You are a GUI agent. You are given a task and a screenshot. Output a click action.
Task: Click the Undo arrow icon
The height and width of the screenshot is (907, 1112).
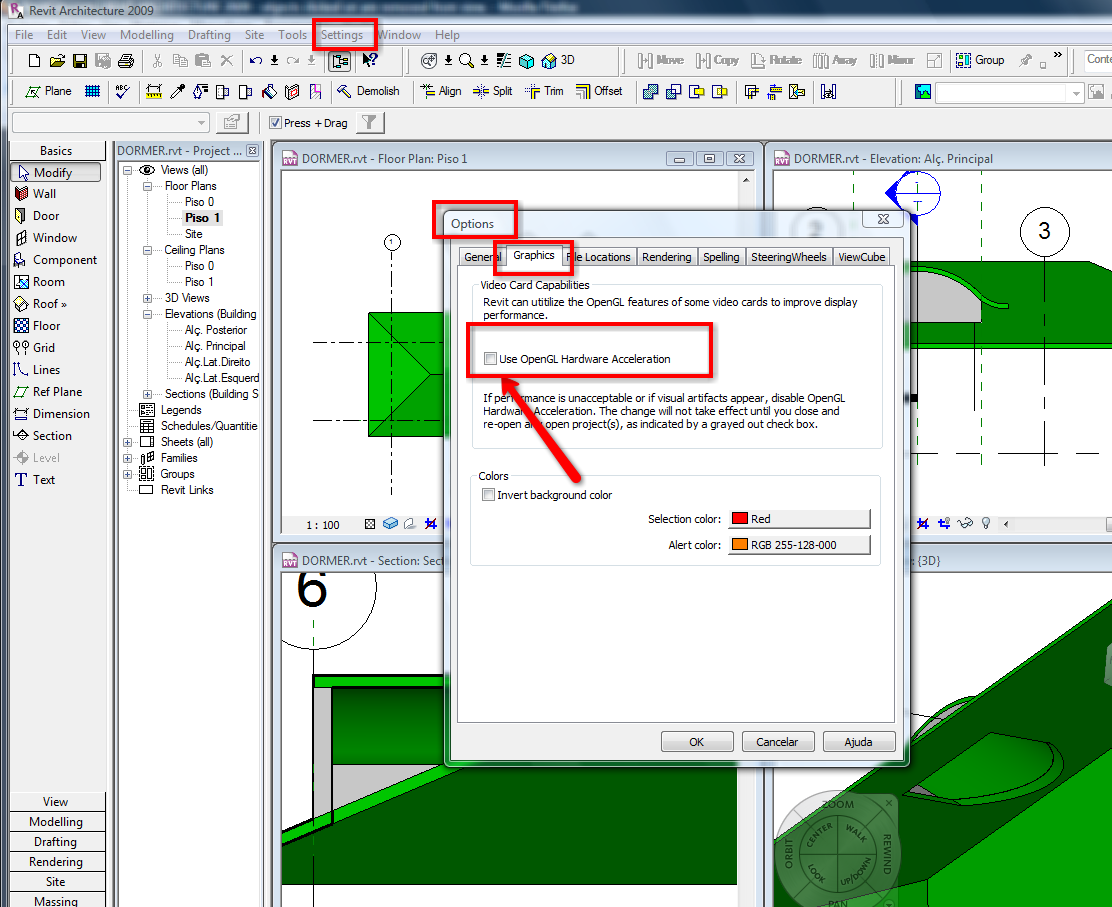pos(256,61)
